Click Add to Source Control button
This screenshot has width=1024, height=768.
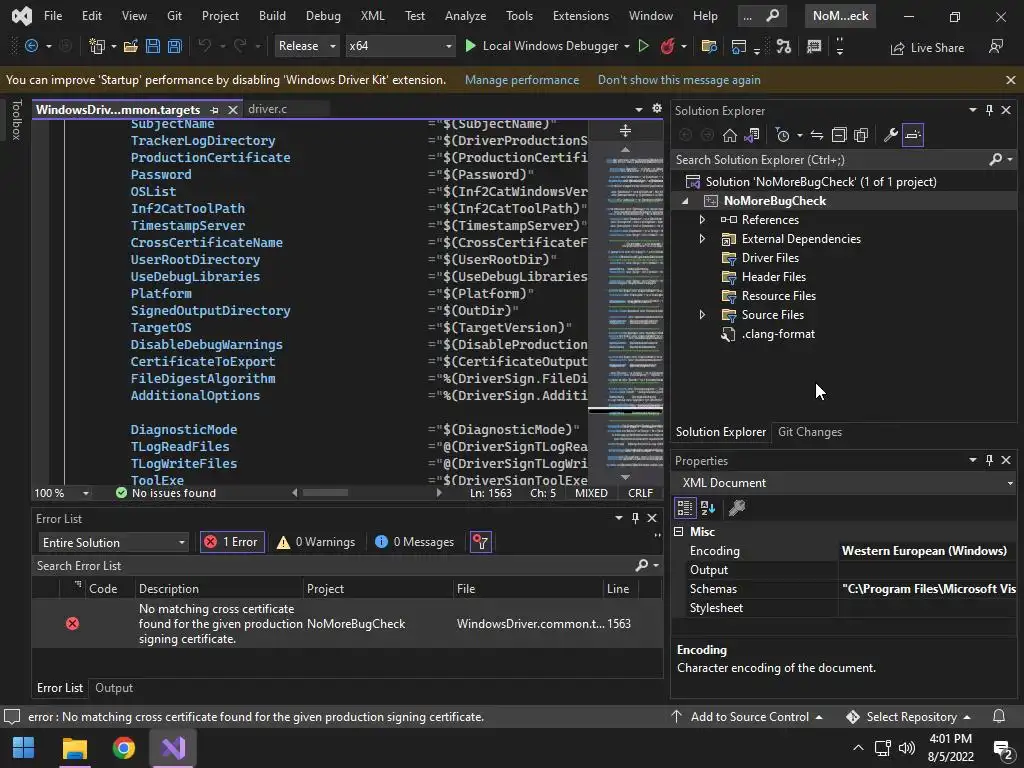coord(747,717)
